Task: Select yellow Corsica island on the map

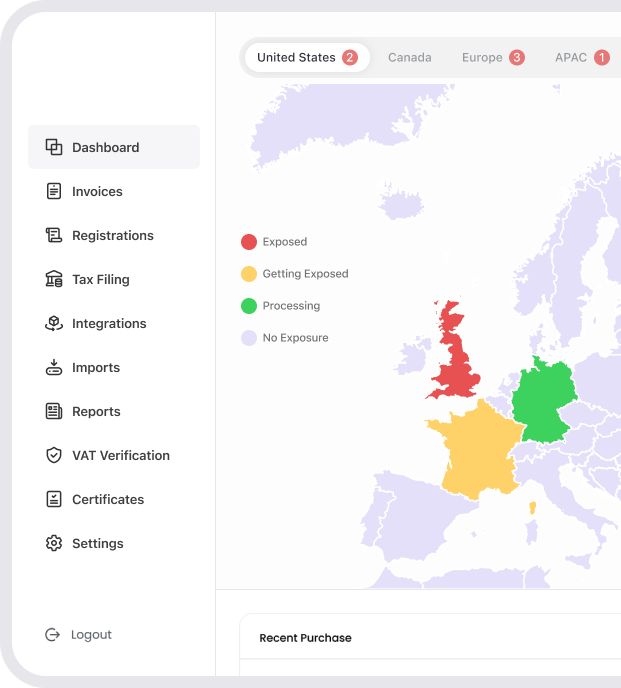Action: 532,508
